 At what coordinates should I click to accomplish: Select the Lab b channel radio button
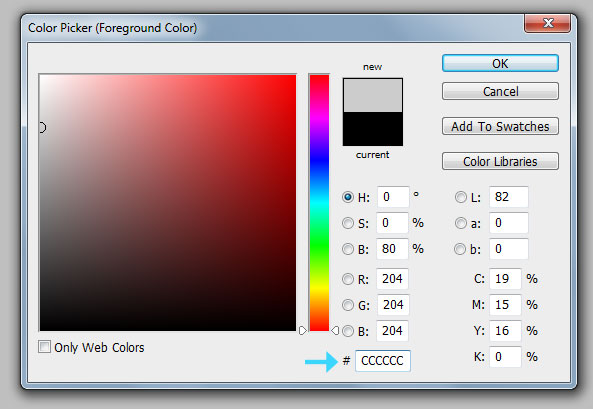460,249
